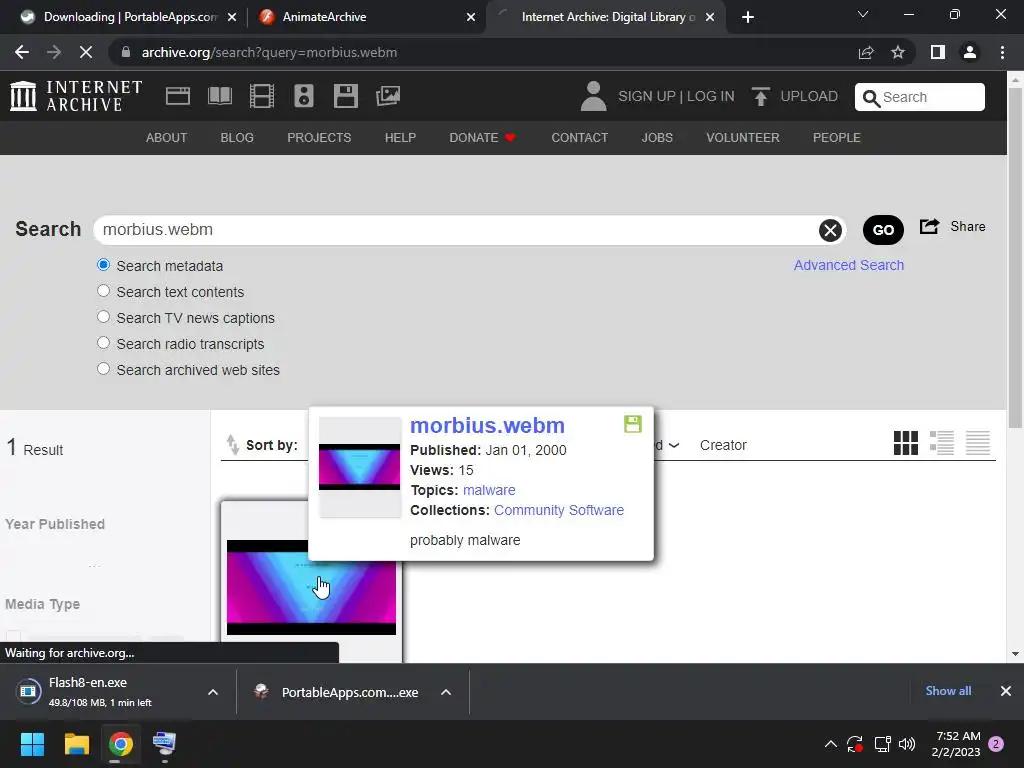This screenshot has width=1024, height=768.
Task: Select Search TV news captions option
Action: click(x=103, y=317)
